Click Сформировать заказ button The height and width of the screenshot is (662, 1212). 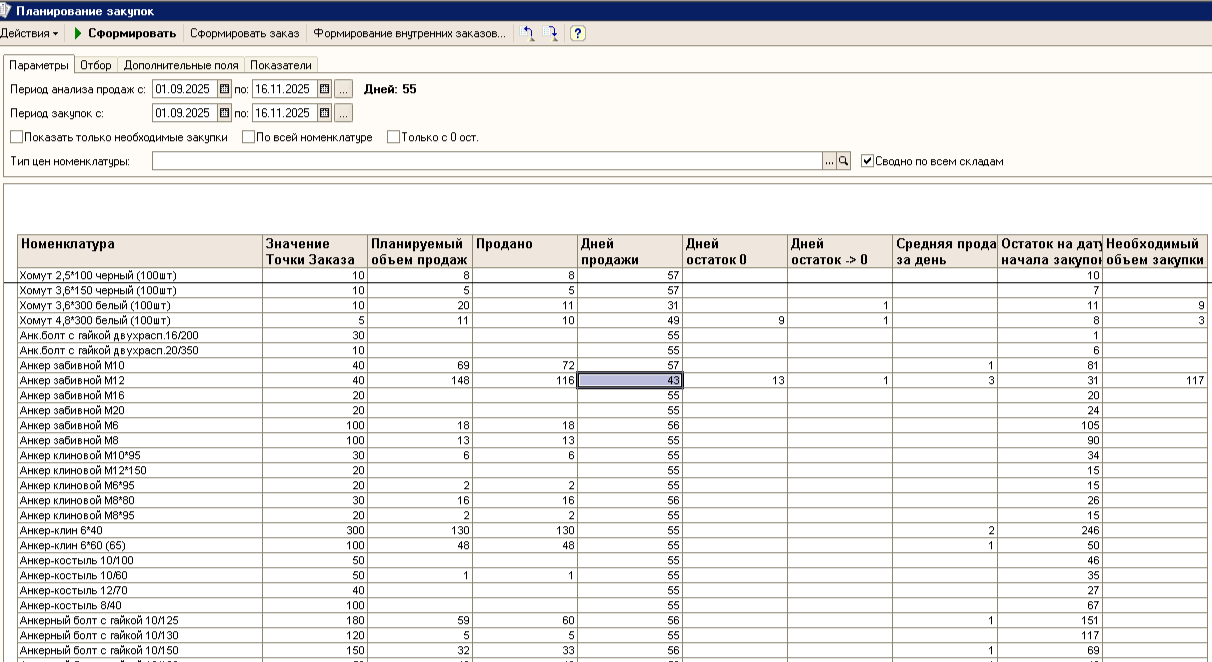(245, 33)
